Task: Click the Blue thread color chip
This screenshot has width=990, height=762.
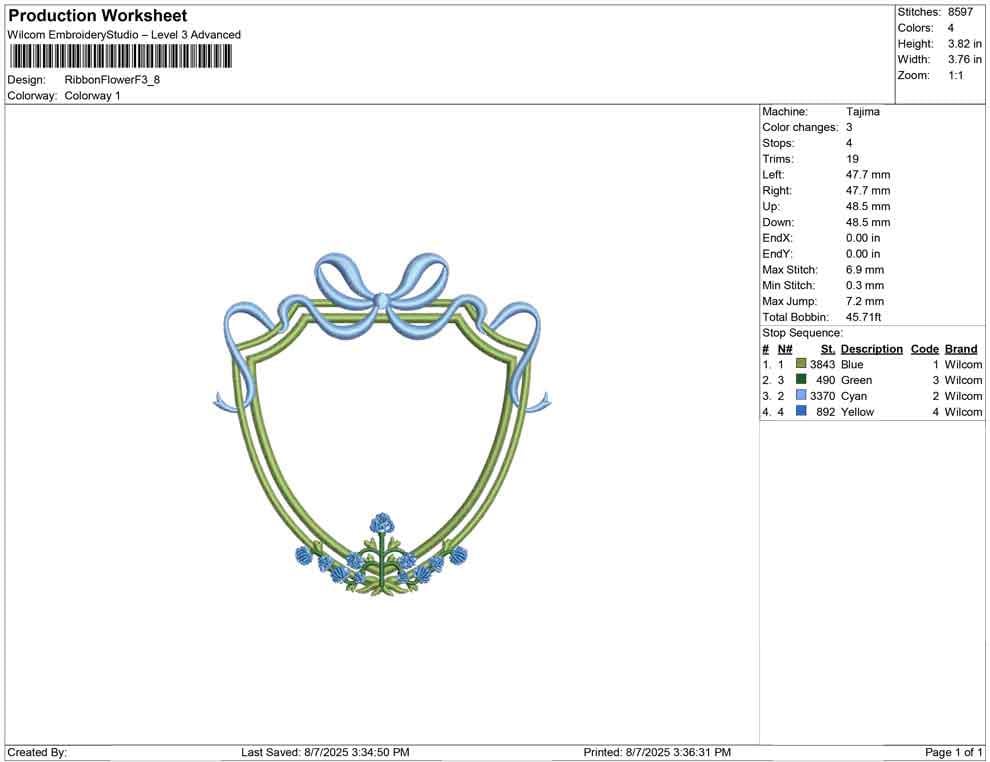Action: [x=799, y=364]
